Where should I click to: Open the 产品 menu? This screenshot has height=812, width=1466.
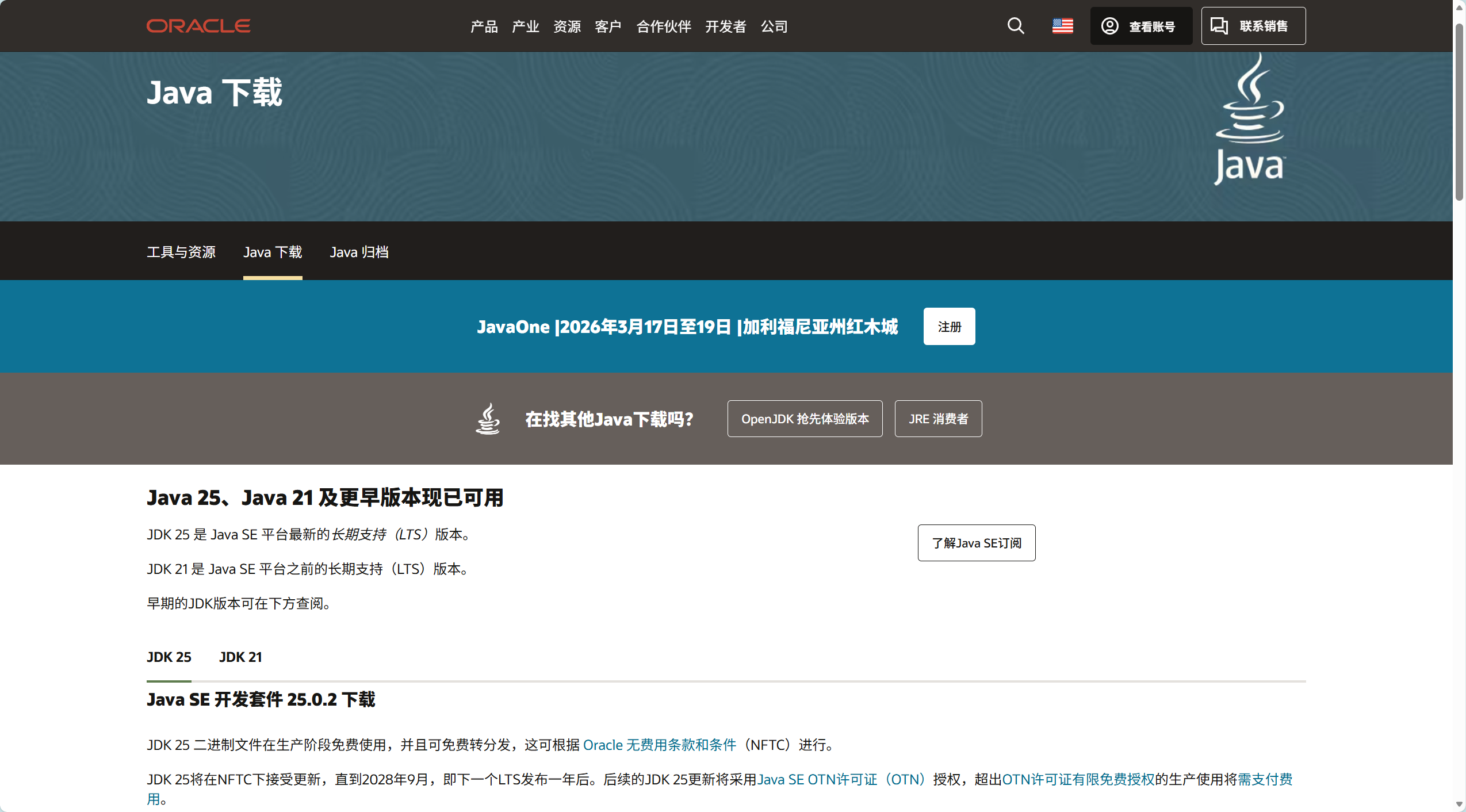(x=484, y=26)
